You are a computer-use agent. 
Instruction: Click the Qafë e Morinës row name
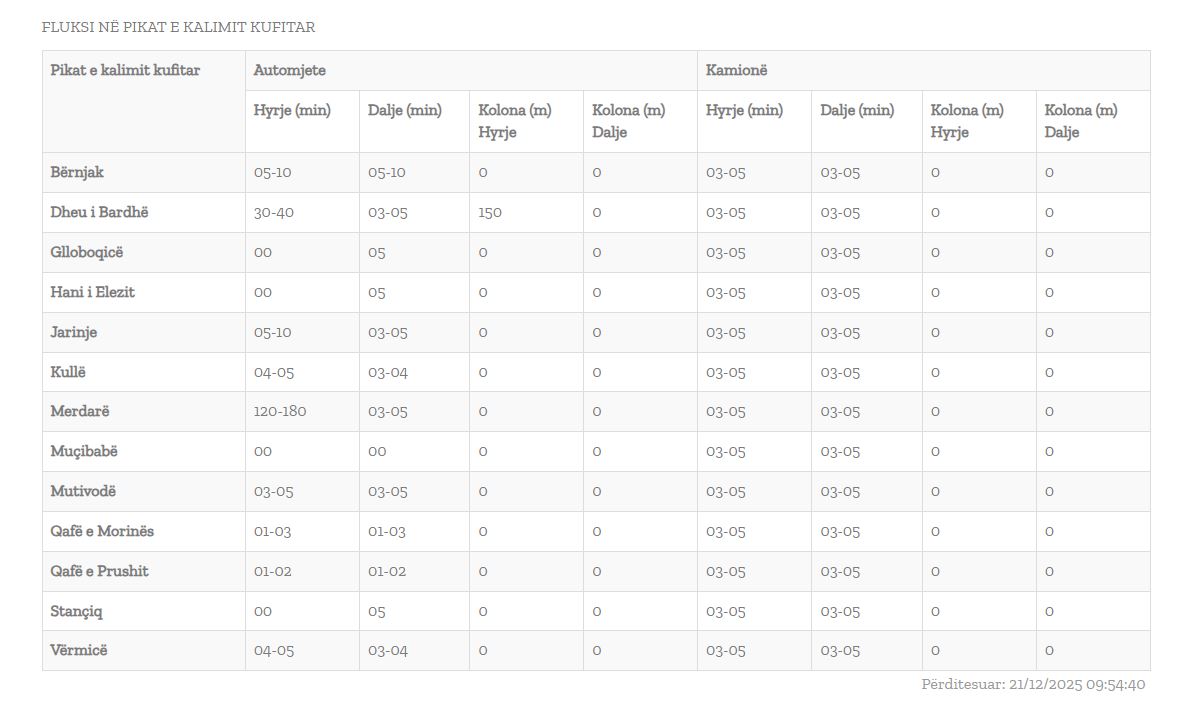coord(102,531)
